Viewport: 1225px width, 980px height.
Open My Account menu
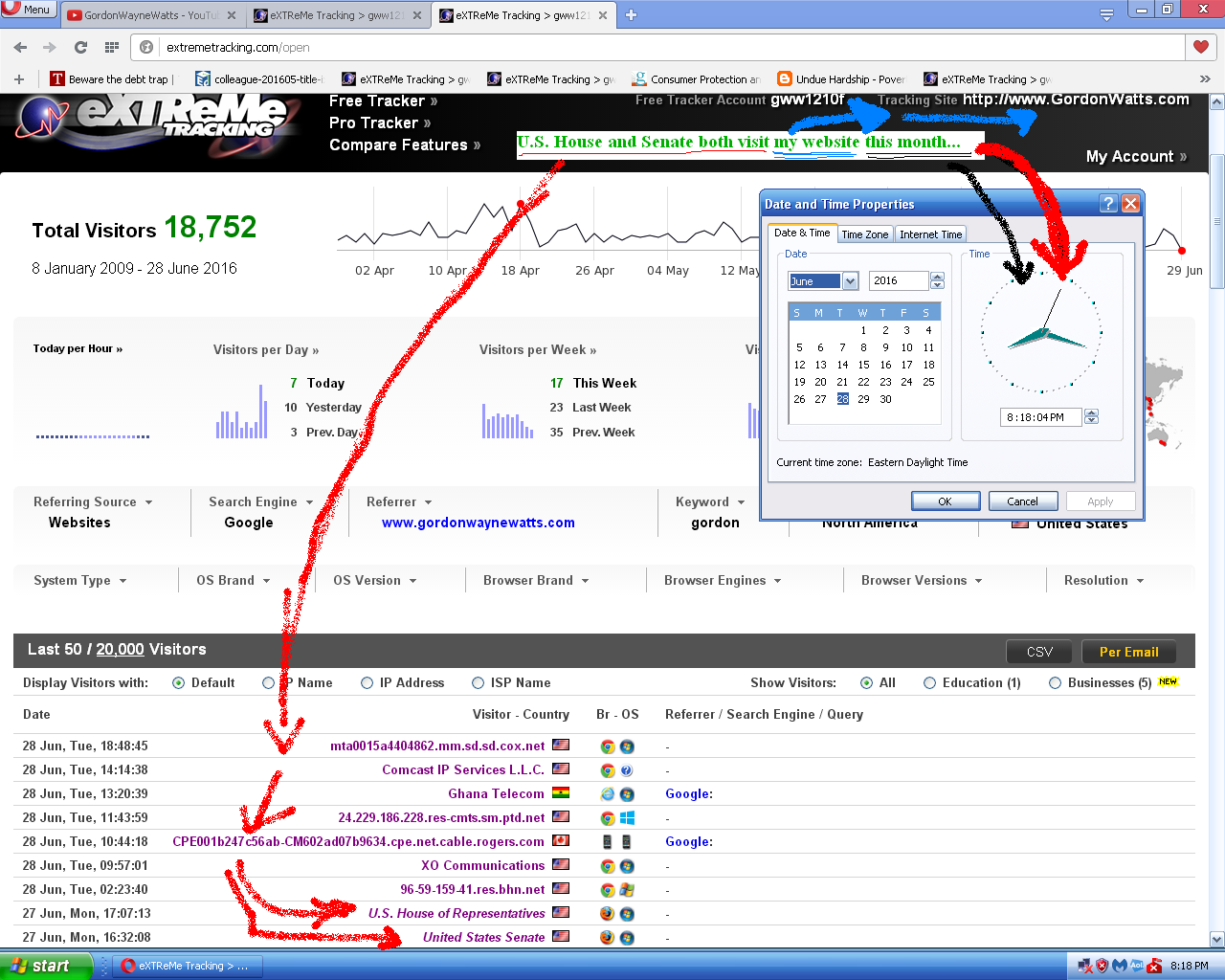click(x=1136, y=157)
